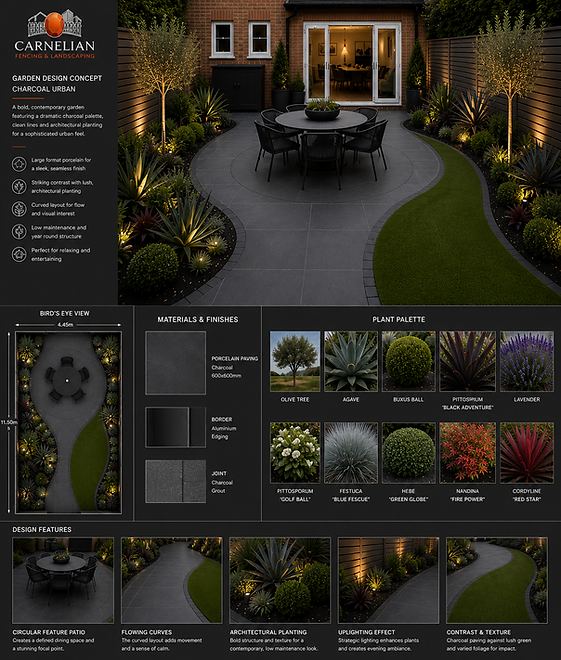Open the Lavender plant photo

point(527,361)
